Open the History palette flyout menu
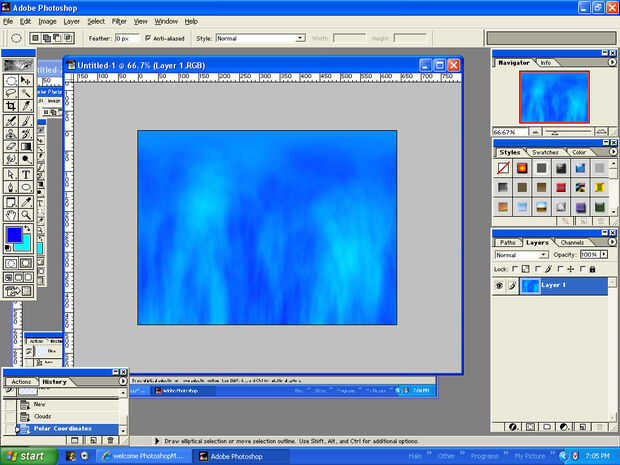This screenshot has width=620, height=465. 123,381
